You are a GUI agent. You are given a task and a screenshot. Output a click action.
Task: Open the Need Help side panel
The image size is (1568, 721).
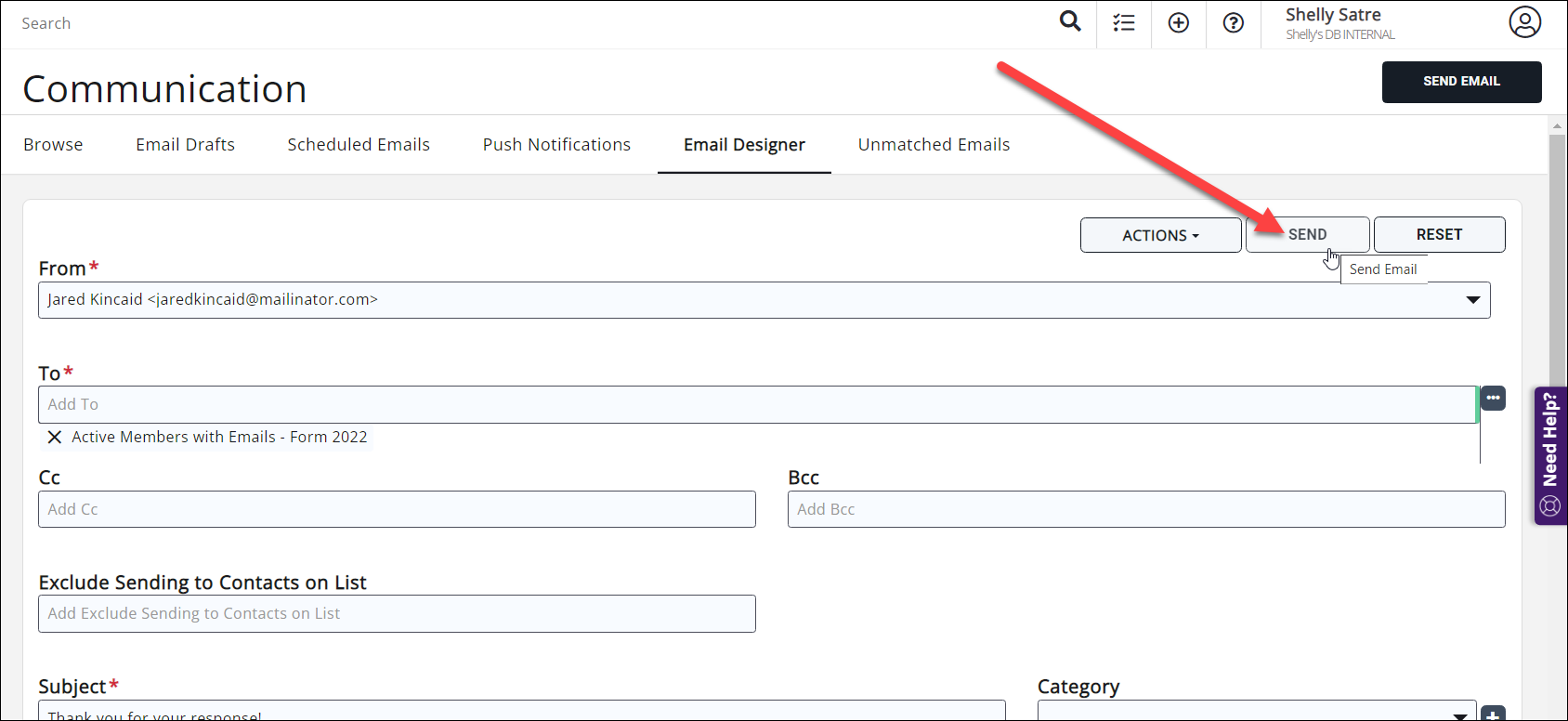[1550, 455]
